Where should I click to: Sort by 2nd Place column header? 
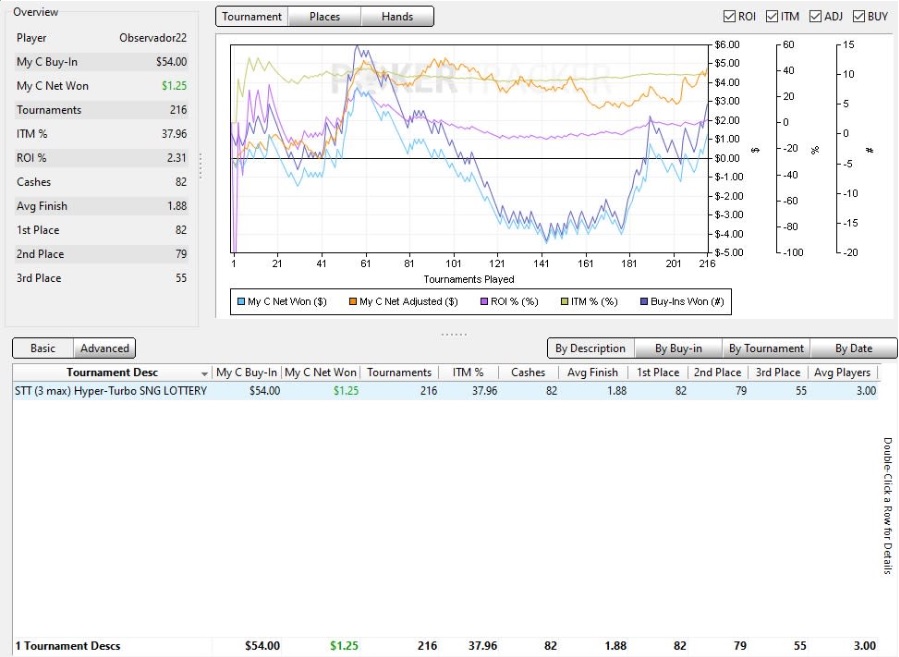(x=718, y=373)
